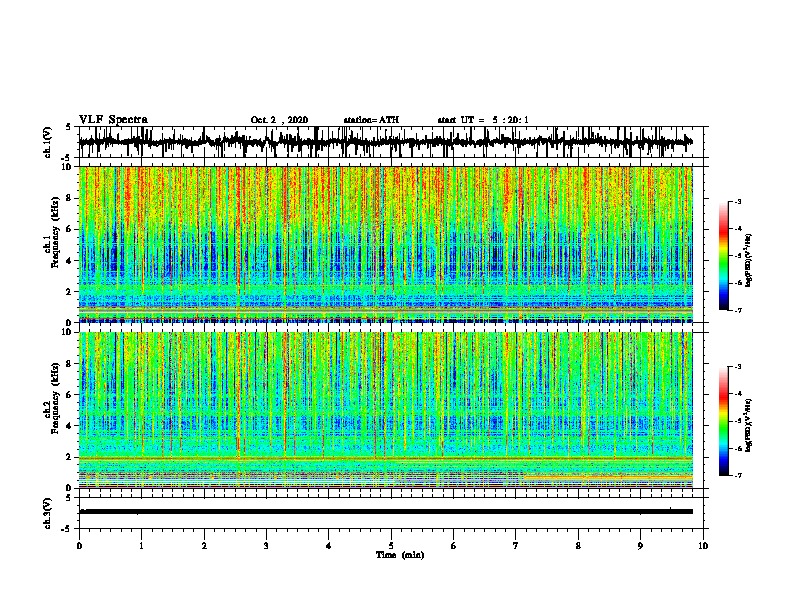792x612 pixels.
Task: Click the "-3" tick on ch.1 colorbar
Action: (738, 202)
